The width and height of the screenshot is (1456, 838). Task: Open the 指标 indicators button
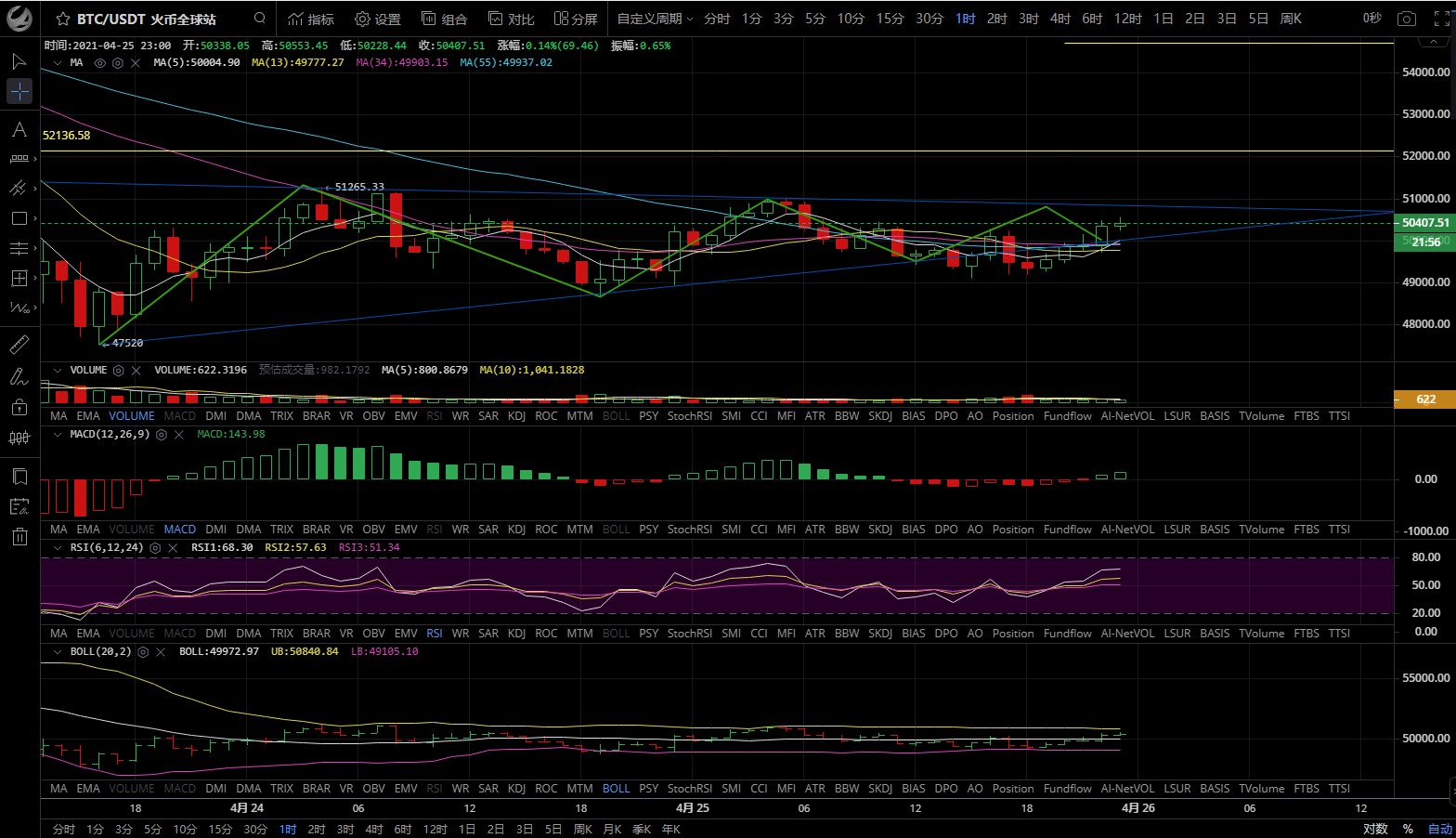pos(311,19)
